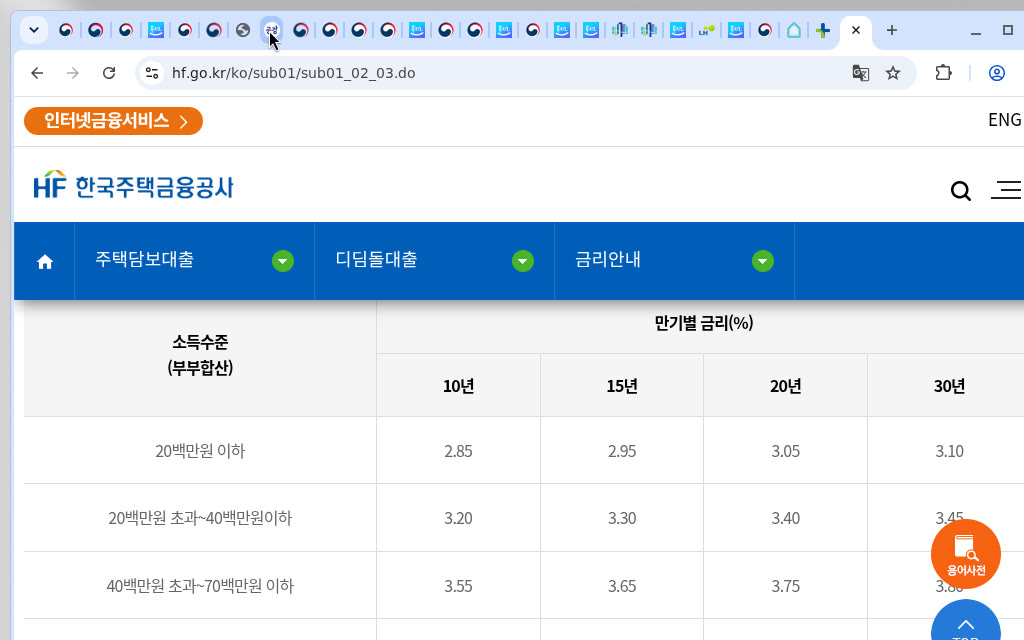View site information icon in address bar
This screenshot has width=1024, height=640.
pyautogui.click(x=152, y=73)
